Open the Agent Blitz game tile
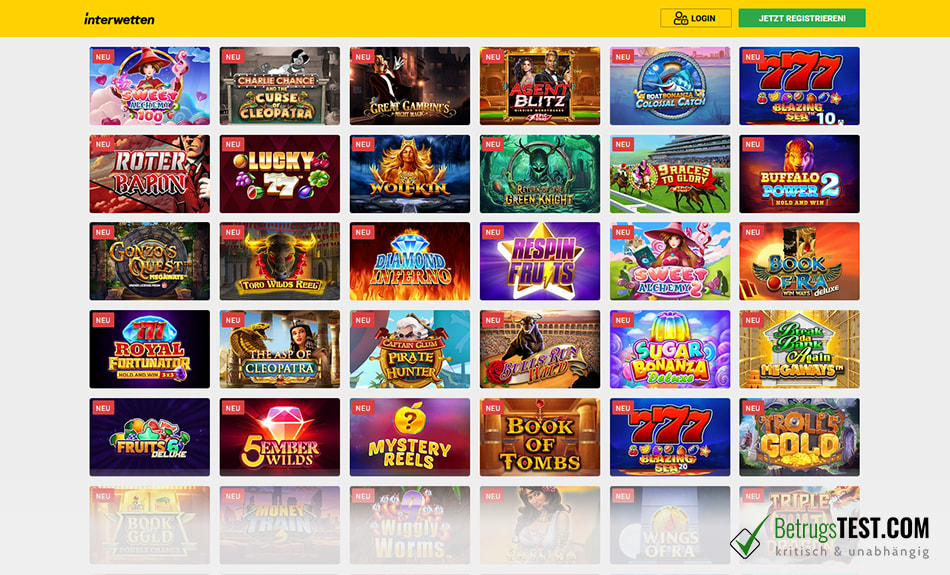The image size is (950, 575). click(540, 86)
